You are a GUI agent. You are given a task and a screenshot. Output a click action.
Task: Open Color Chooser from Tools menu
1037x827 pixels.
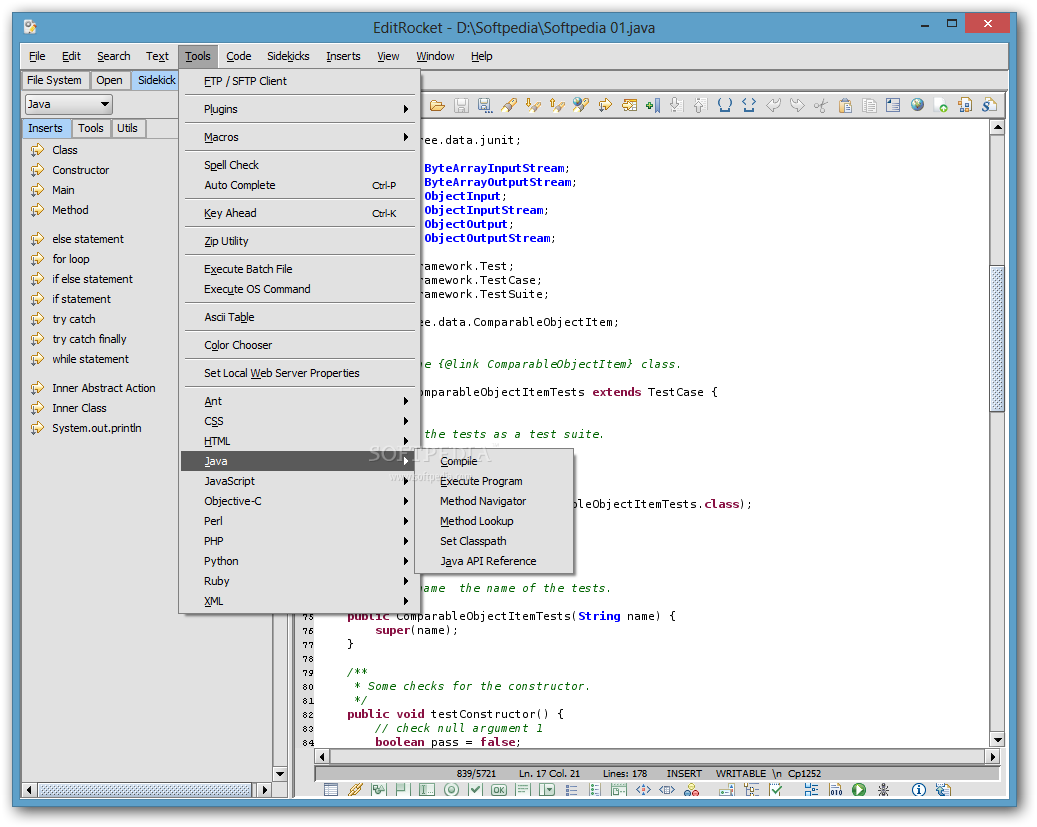pyautogui.click(x=300, y=345)
